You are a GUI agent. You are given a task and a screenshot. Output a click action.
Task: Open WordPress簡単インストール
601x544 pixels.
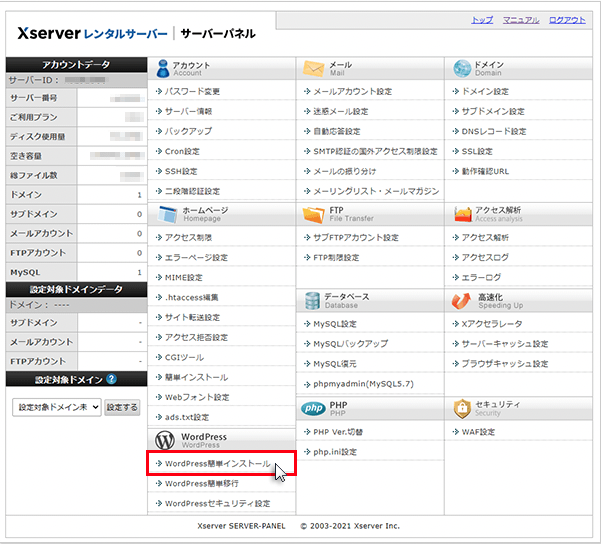pos(217,463)
